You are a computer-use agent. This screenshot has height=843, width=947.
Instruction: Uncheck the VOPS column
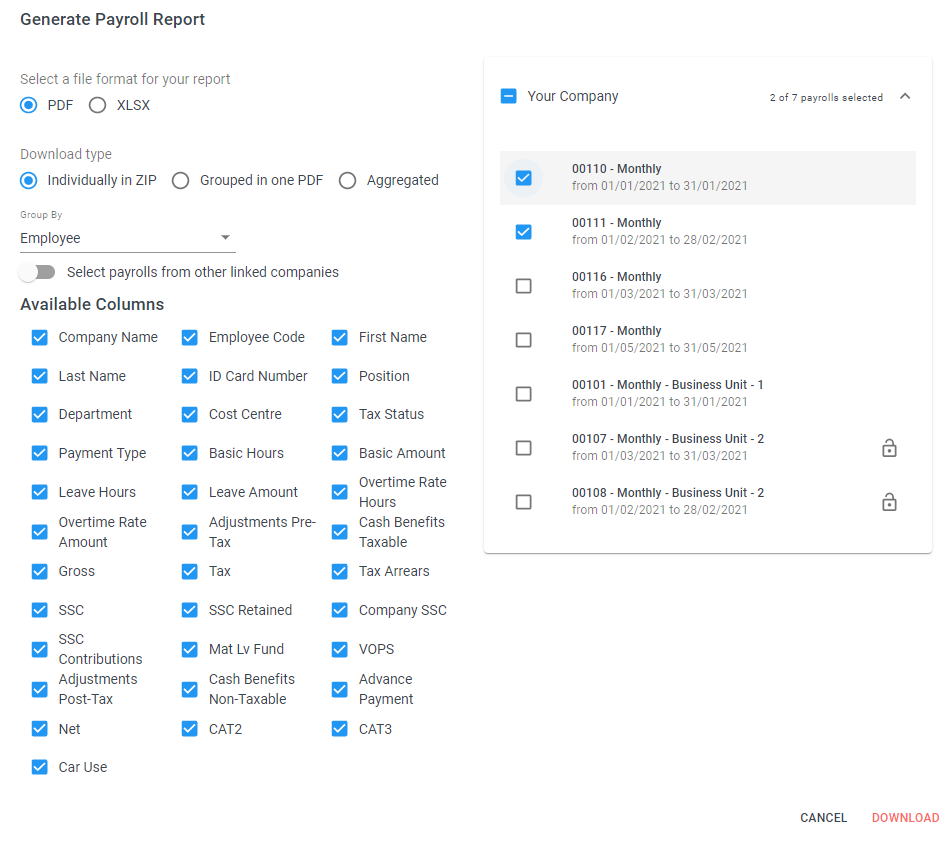click(x=340, y=650)
